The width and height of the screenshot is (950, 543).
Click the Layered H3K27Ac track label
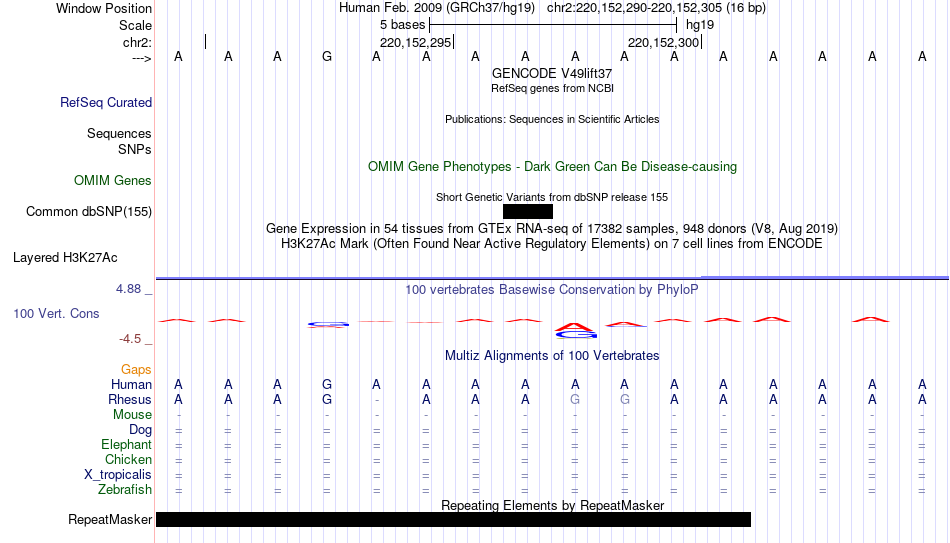(x=65, y=258)
